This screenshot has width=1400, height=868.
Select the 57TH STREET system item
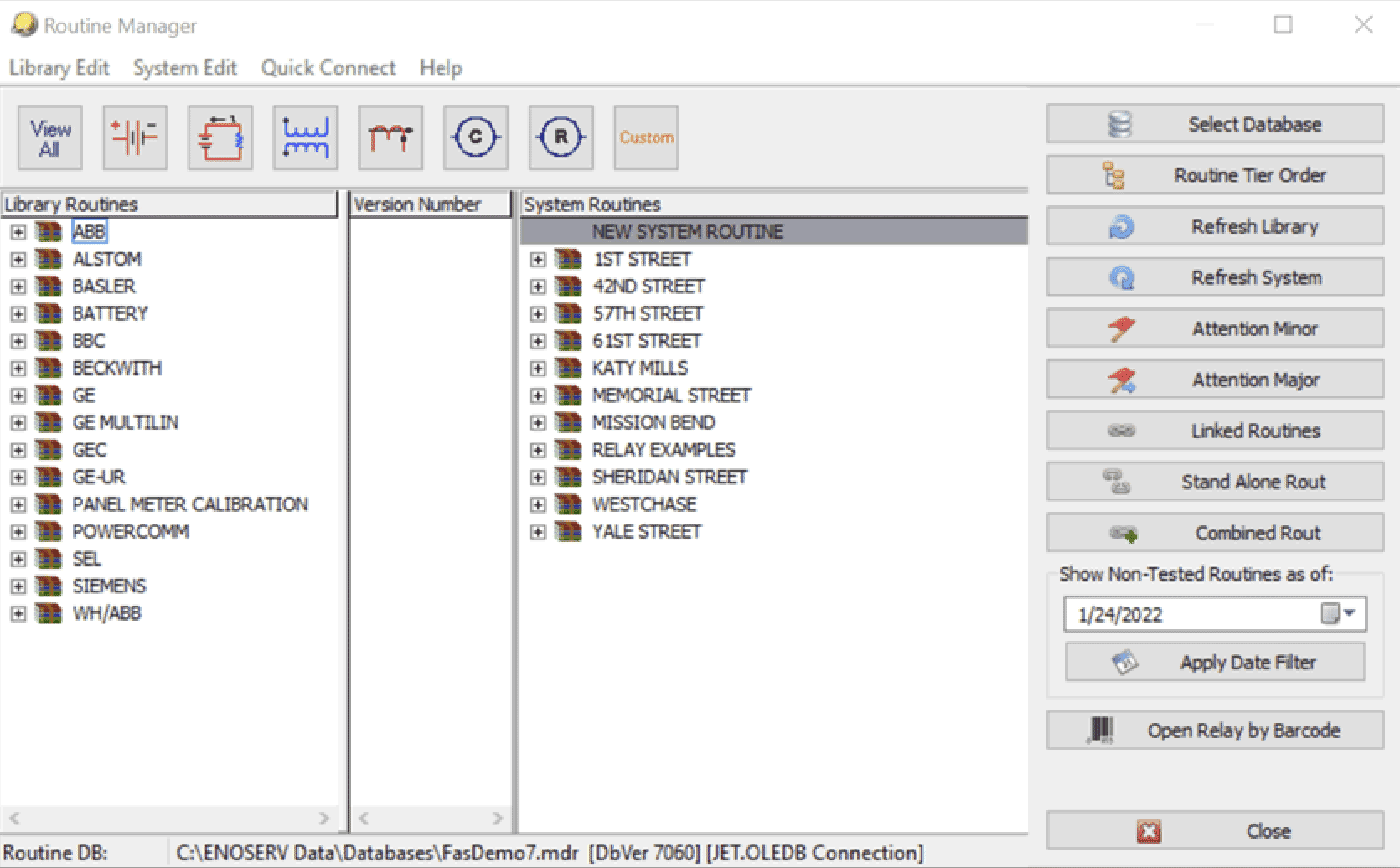coord(648,313)
